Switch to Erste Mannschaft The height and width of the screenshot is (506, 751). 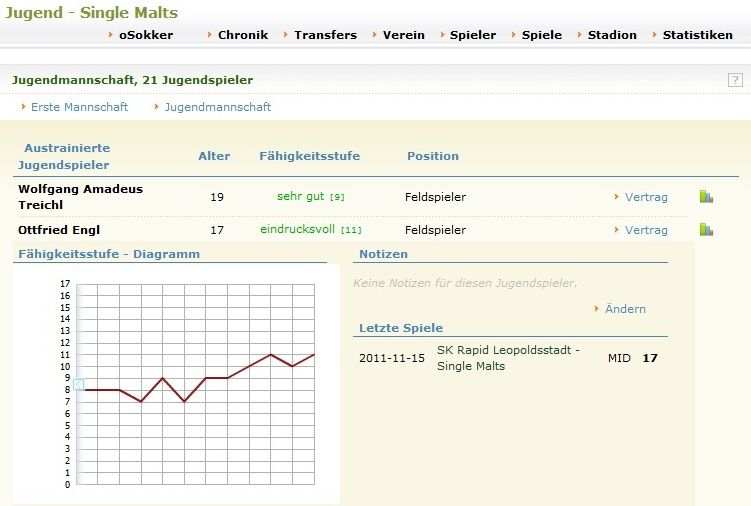(x=79, y=107)
